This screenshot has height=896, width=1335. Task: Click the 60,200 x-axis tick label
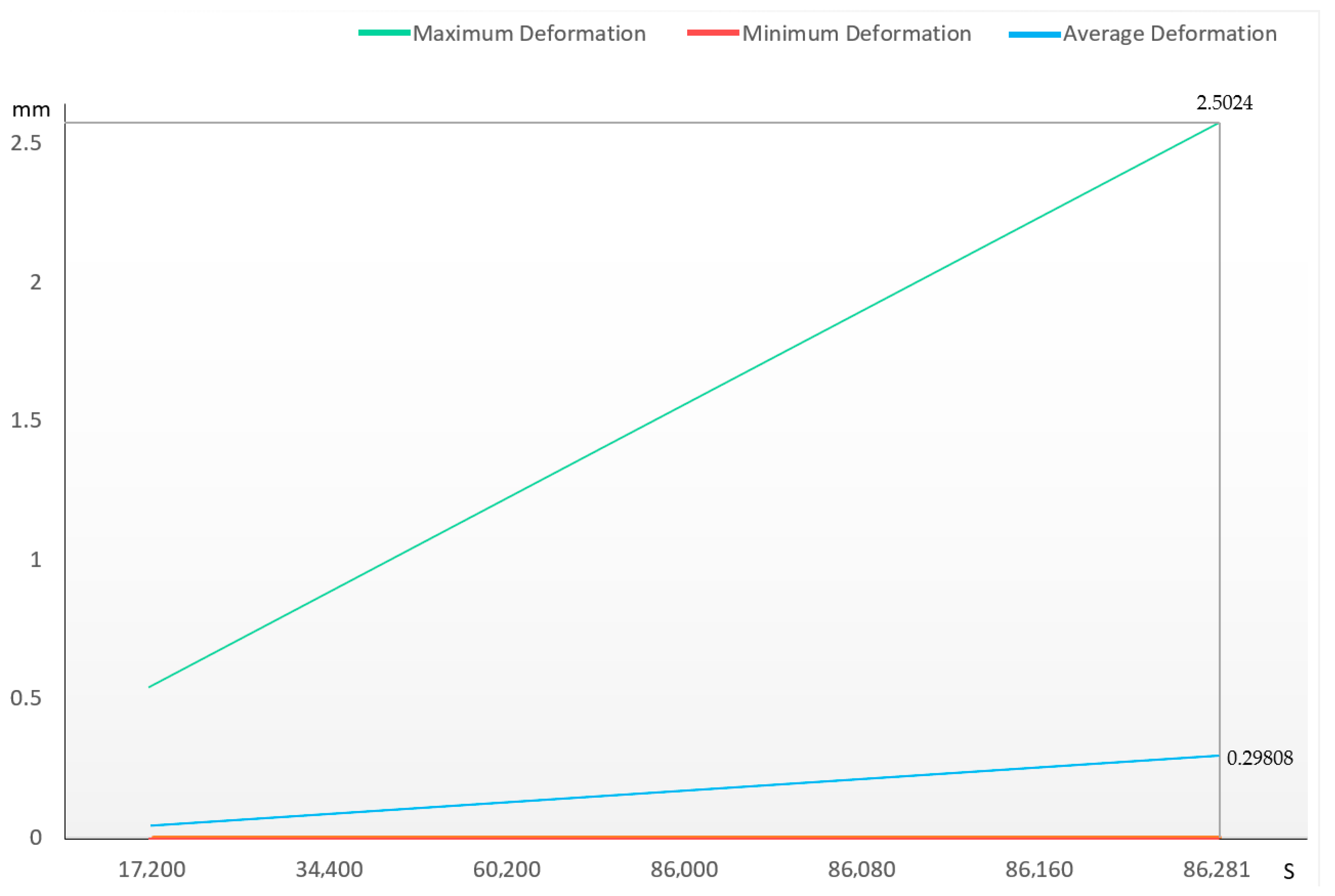[506, 870]
